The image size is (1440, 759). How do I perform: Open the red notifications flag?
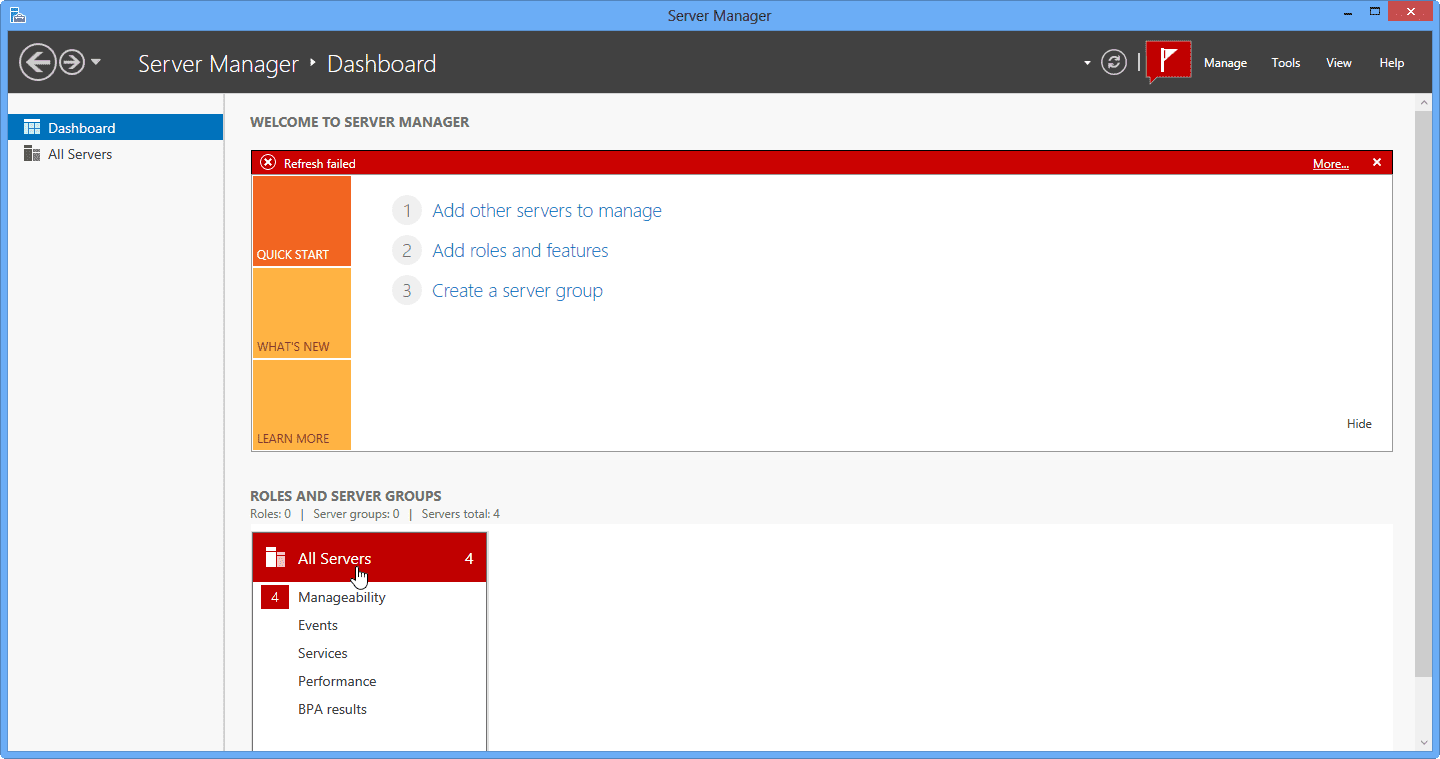(1168, 61)
